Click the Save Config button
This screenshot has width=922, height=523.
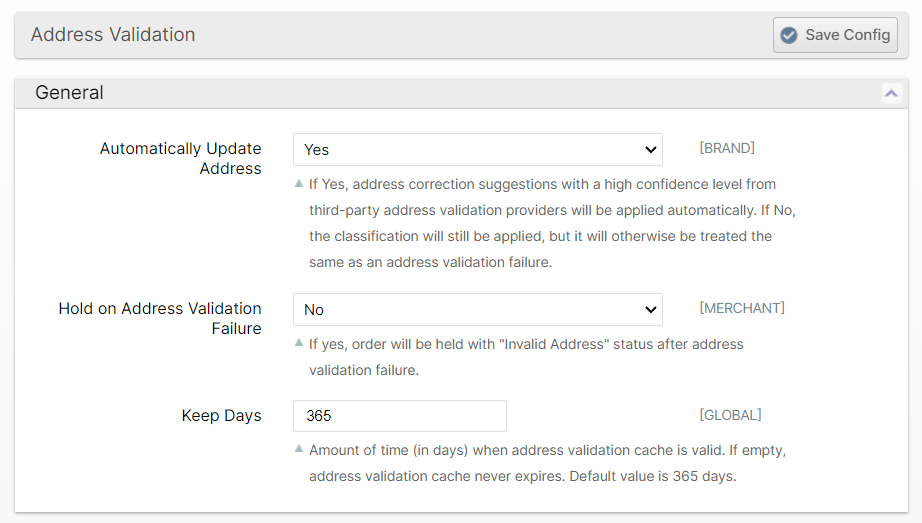(835, 35)
